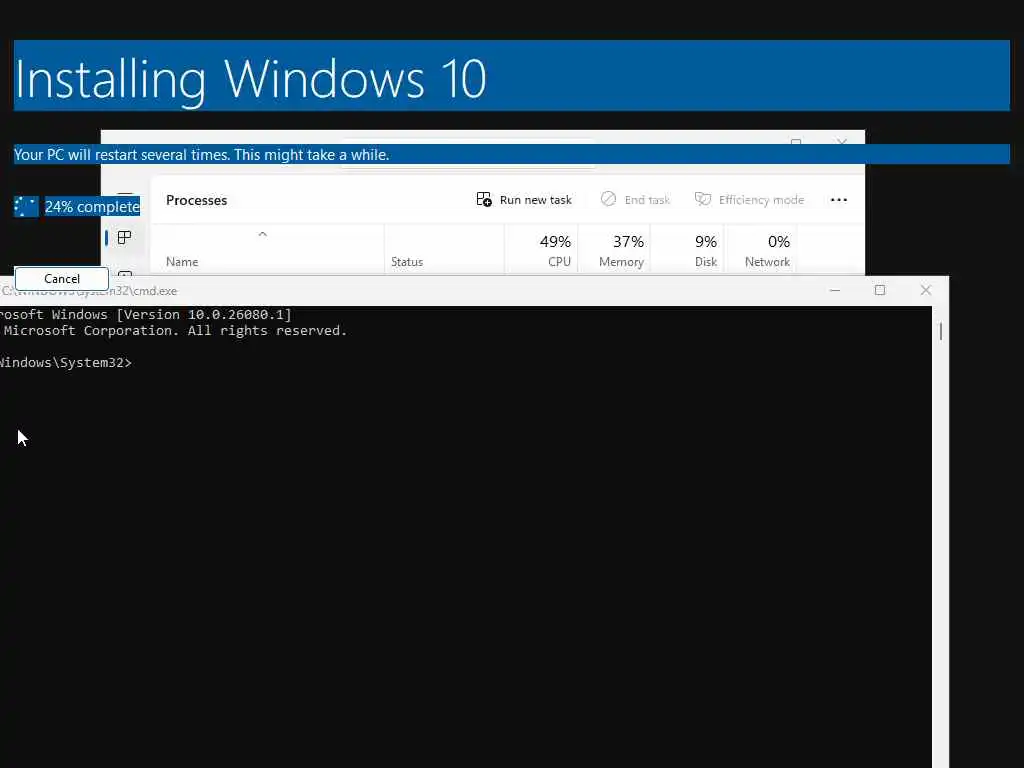Maximize the cmd.exe window
Image resolution: width=1024 pixels, height=768 pixels.
880,290
